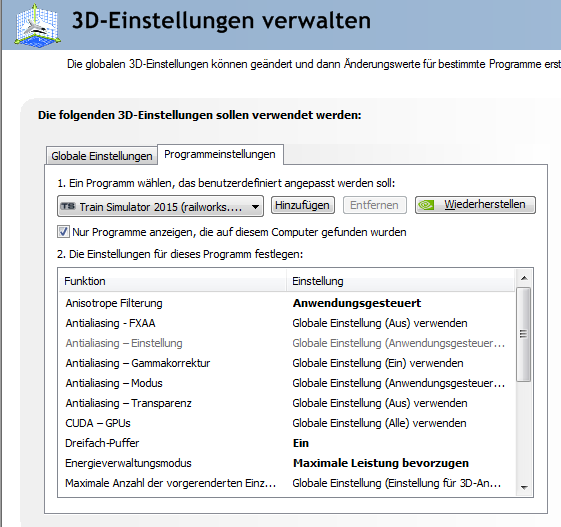This screenshot has width=561, height=527.
Task: Click scrollbar up arrow in settings list
Action: 525,278
